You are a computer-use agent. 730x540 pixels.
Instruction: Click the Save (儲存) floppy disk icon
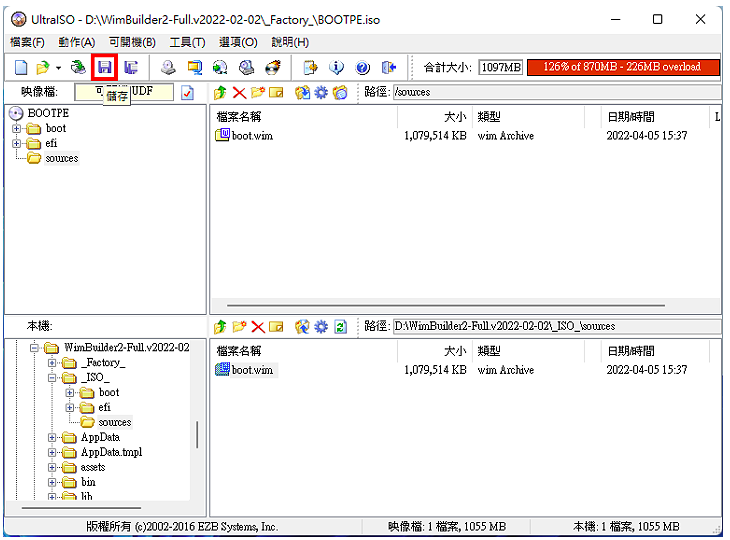[104, 68]
